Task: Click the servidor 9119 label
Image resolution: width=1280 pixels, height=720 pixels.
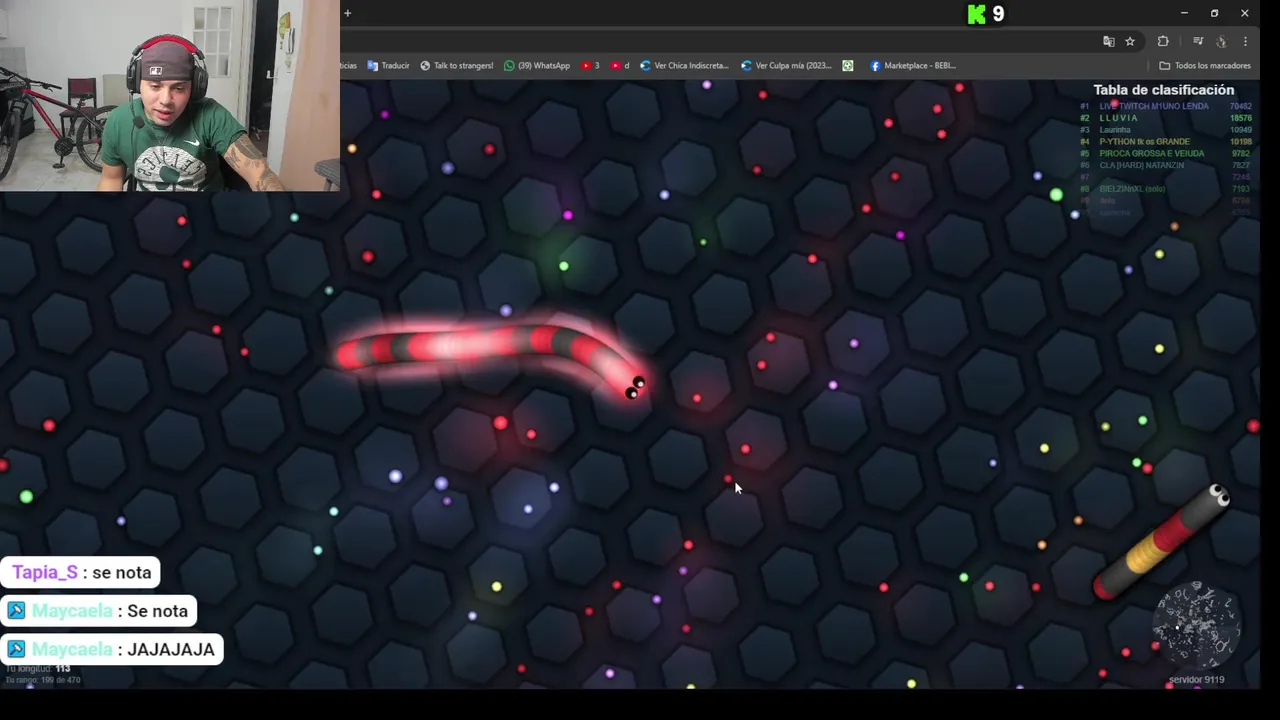Action: coord(1196,680)
